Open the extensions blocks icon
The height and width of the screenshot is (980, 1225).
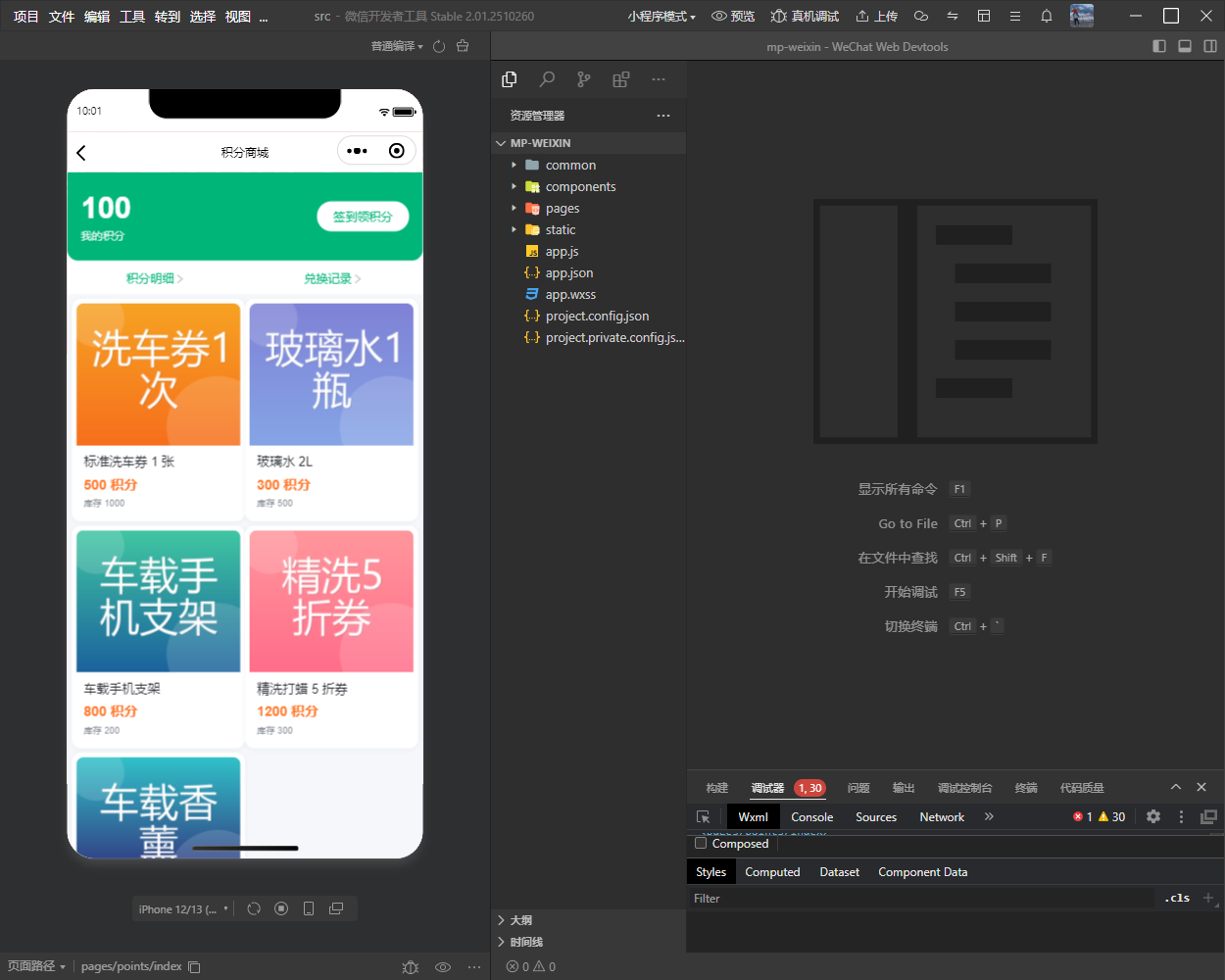pyautogui.click(x=621, y=79)
